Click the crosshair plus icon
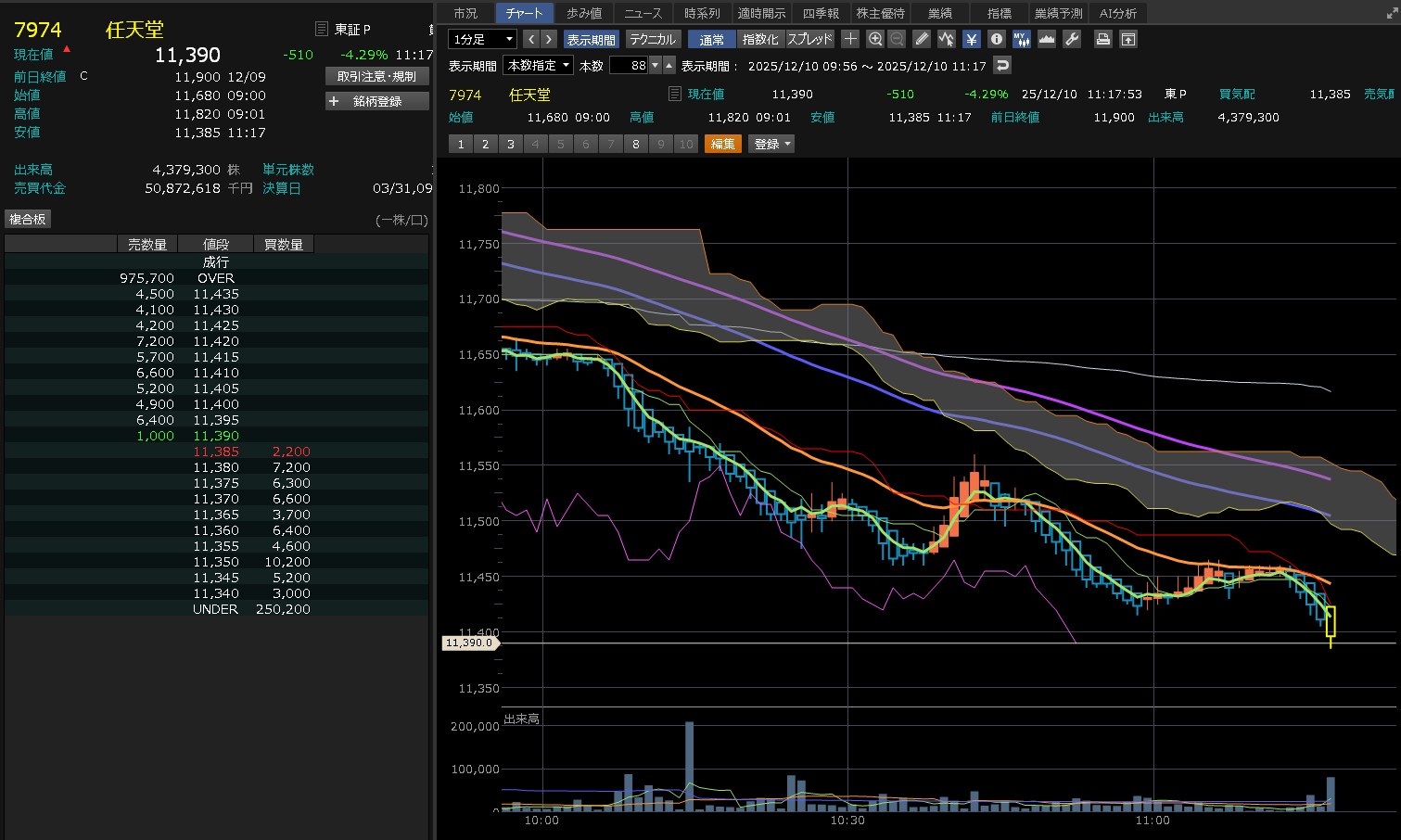 (x=850, y=39)
